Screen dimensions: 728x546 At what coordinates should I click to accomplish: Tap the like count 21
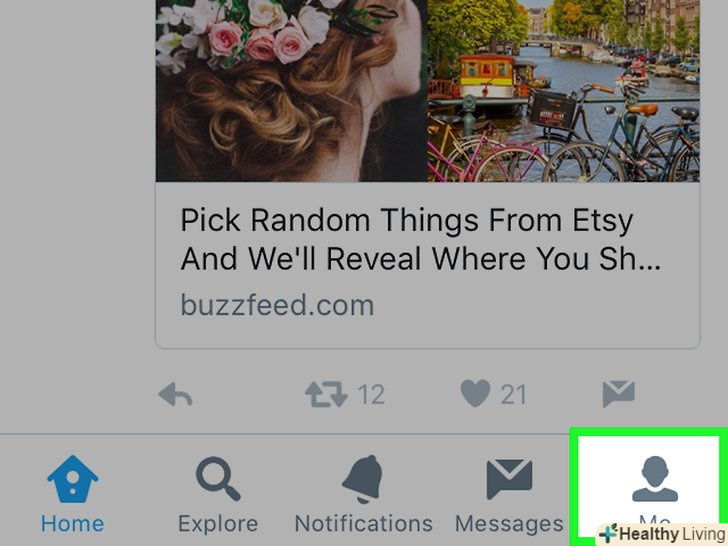(513, 395)
